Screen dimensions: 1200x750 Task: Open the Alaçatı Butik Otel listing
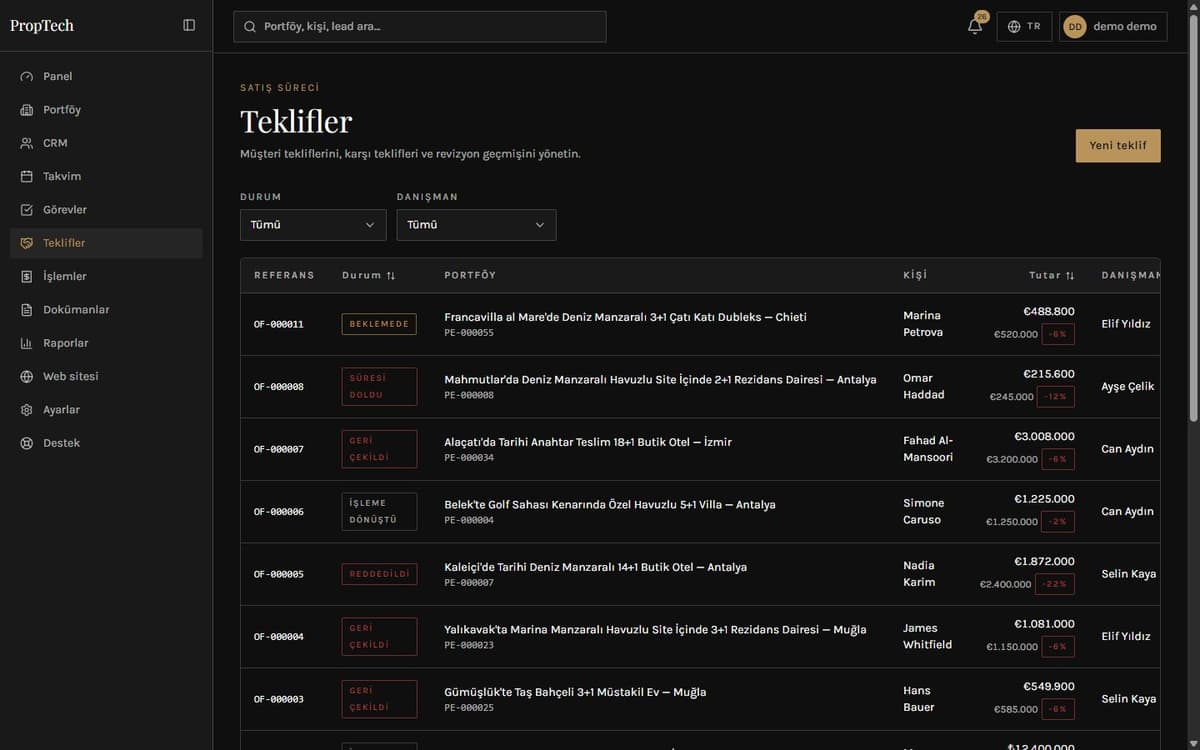588,442
